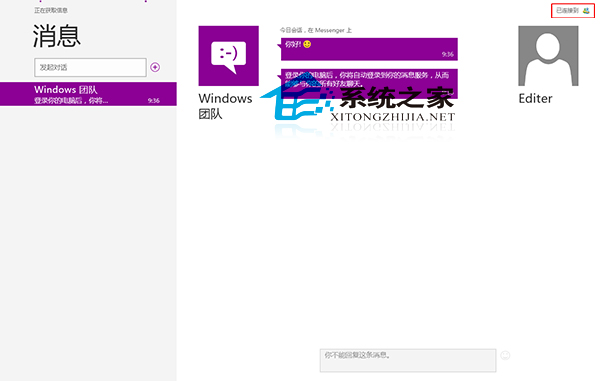Click the connected status text at top right
The width and height of the screenshot is (600, 381).
pyautogui.click(x=567, y=11)
